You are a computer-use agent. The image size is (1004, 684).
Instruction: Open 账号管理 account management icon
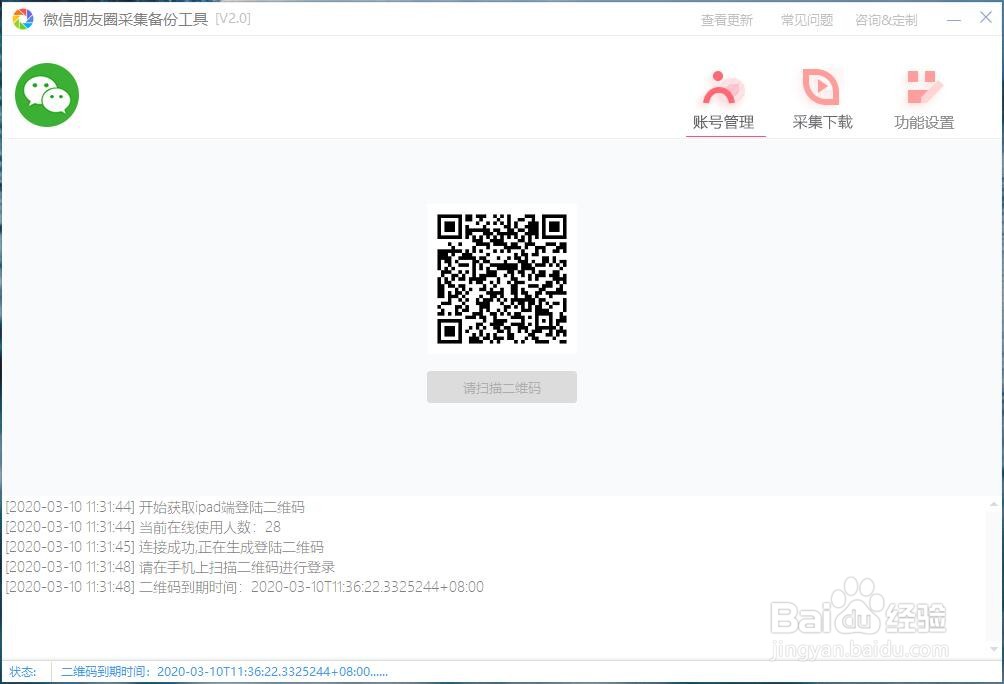click(x=723, y=88)
